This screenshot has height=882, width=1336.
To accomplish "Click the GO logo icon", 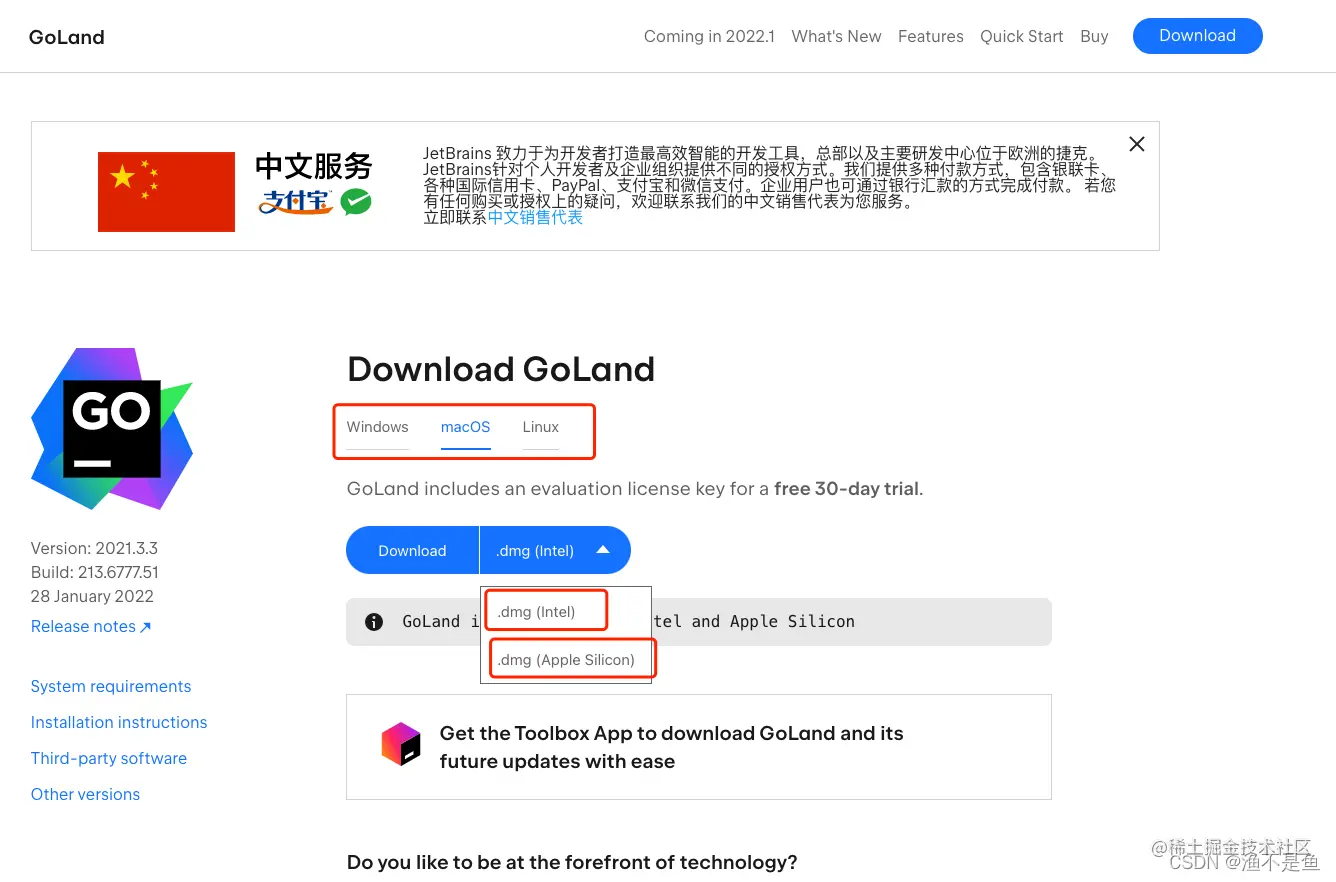I will [x=111, y=428].
